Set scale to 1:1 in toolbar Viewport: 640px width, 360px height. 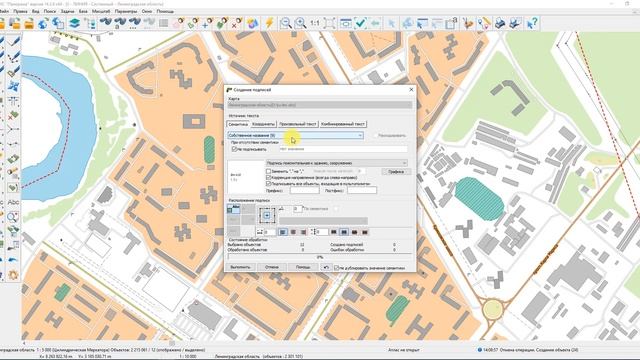pos(315,23)
